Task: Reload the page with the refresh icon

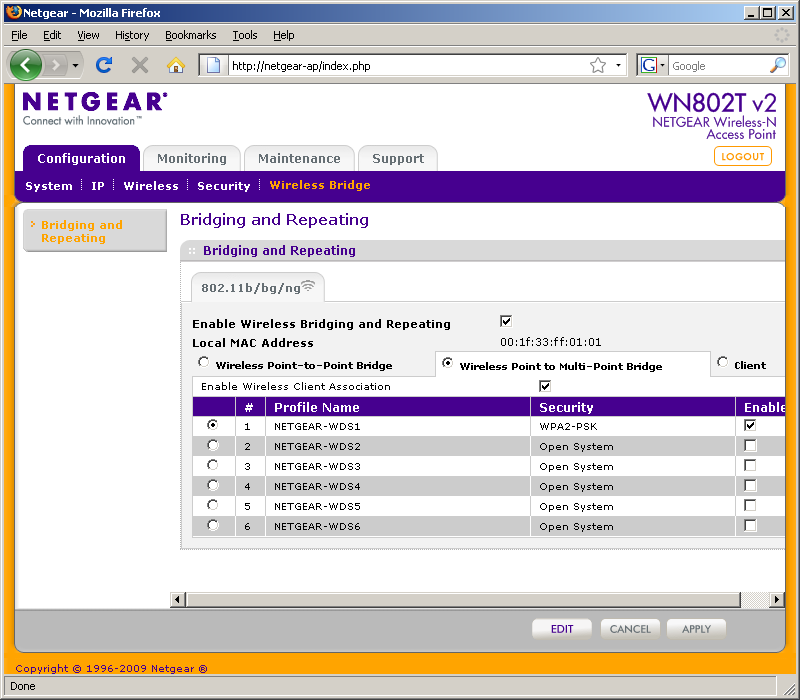Action: coord(103,65)
